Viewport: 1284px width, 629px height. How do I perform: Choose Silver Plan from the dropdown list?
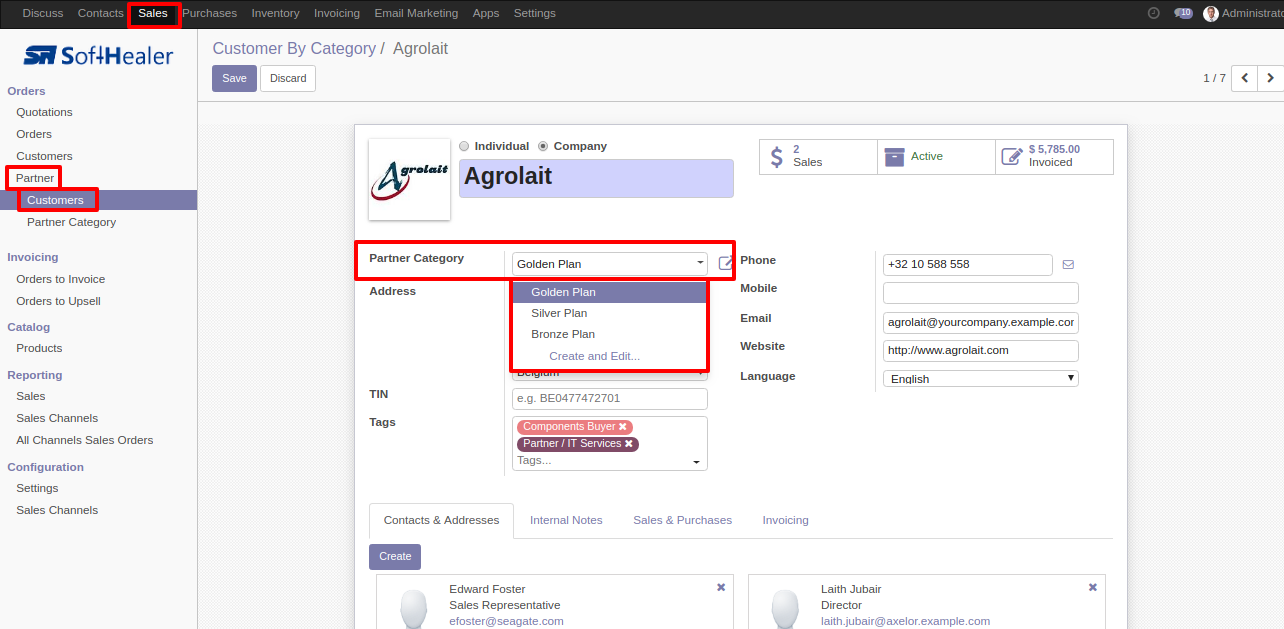pos(609,313)
